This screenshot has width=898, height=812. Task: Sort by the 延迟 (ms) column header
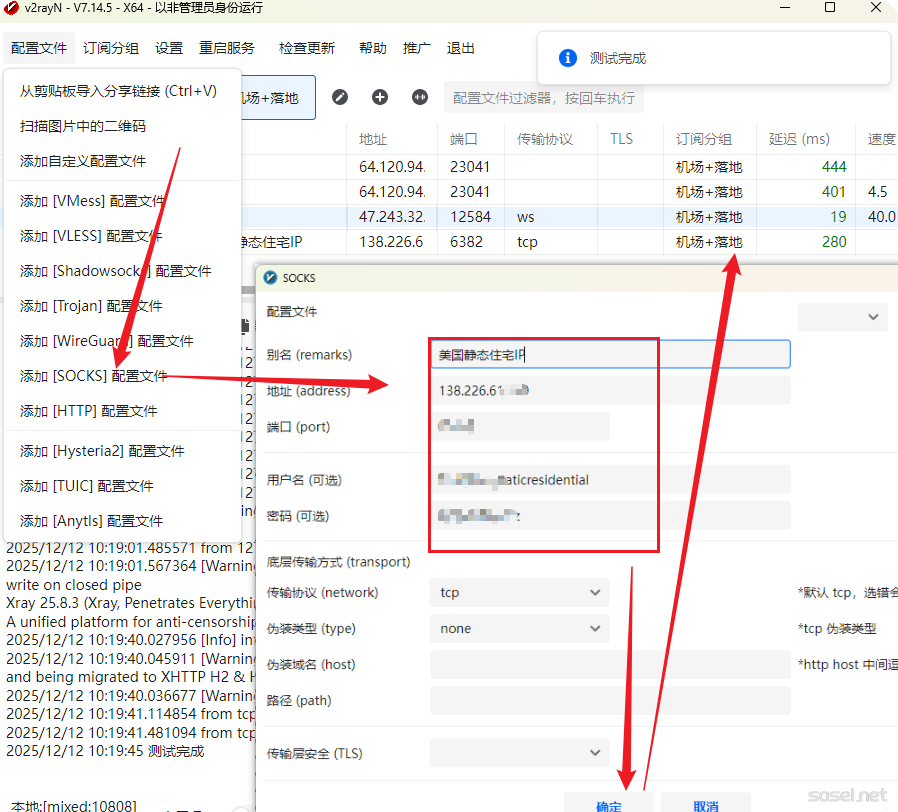pos(799,139)
